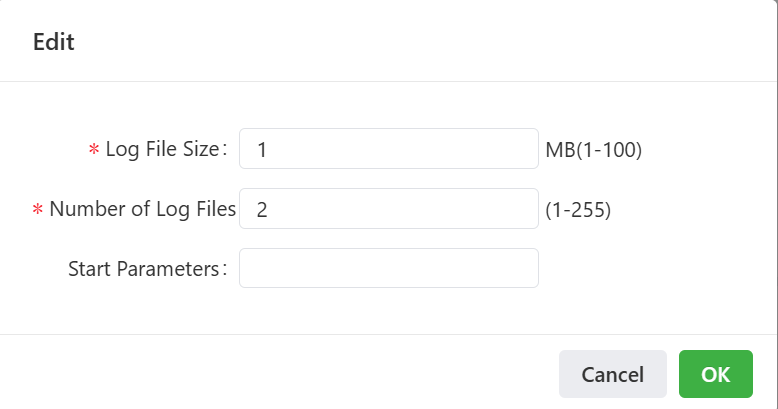Click the (1-255) range hint text
This screenshot has height=409, width=778.
[x=578, y=210]
